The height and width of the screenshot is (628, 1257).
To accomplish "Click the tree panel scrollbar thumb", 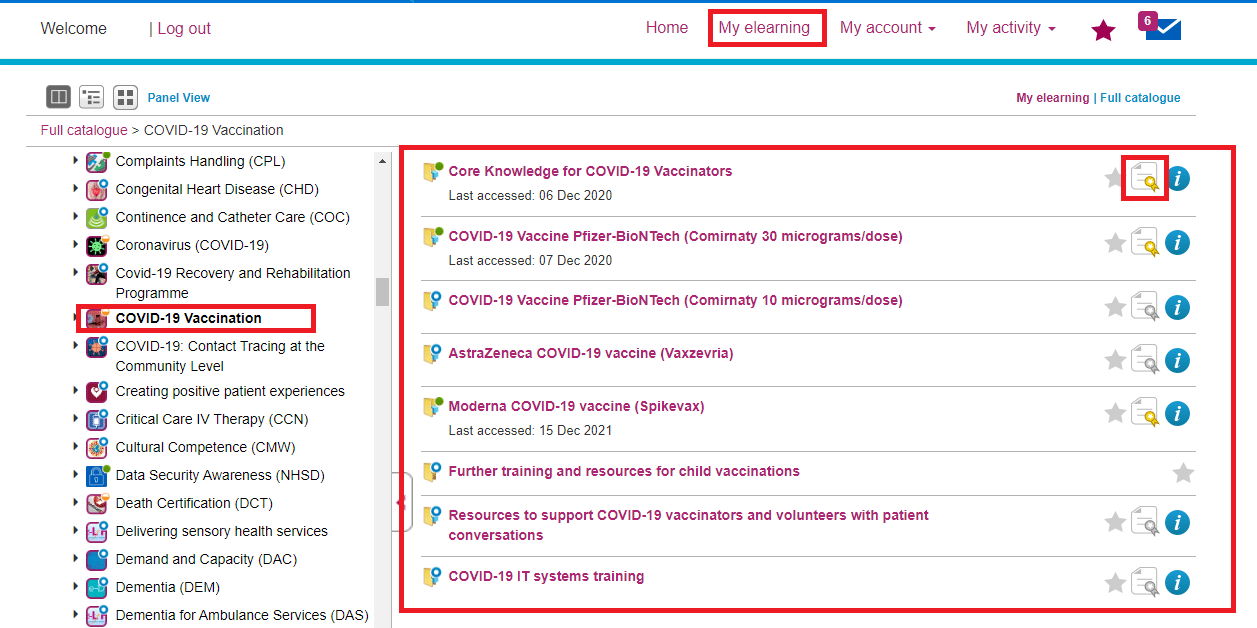I will [382, 291].
